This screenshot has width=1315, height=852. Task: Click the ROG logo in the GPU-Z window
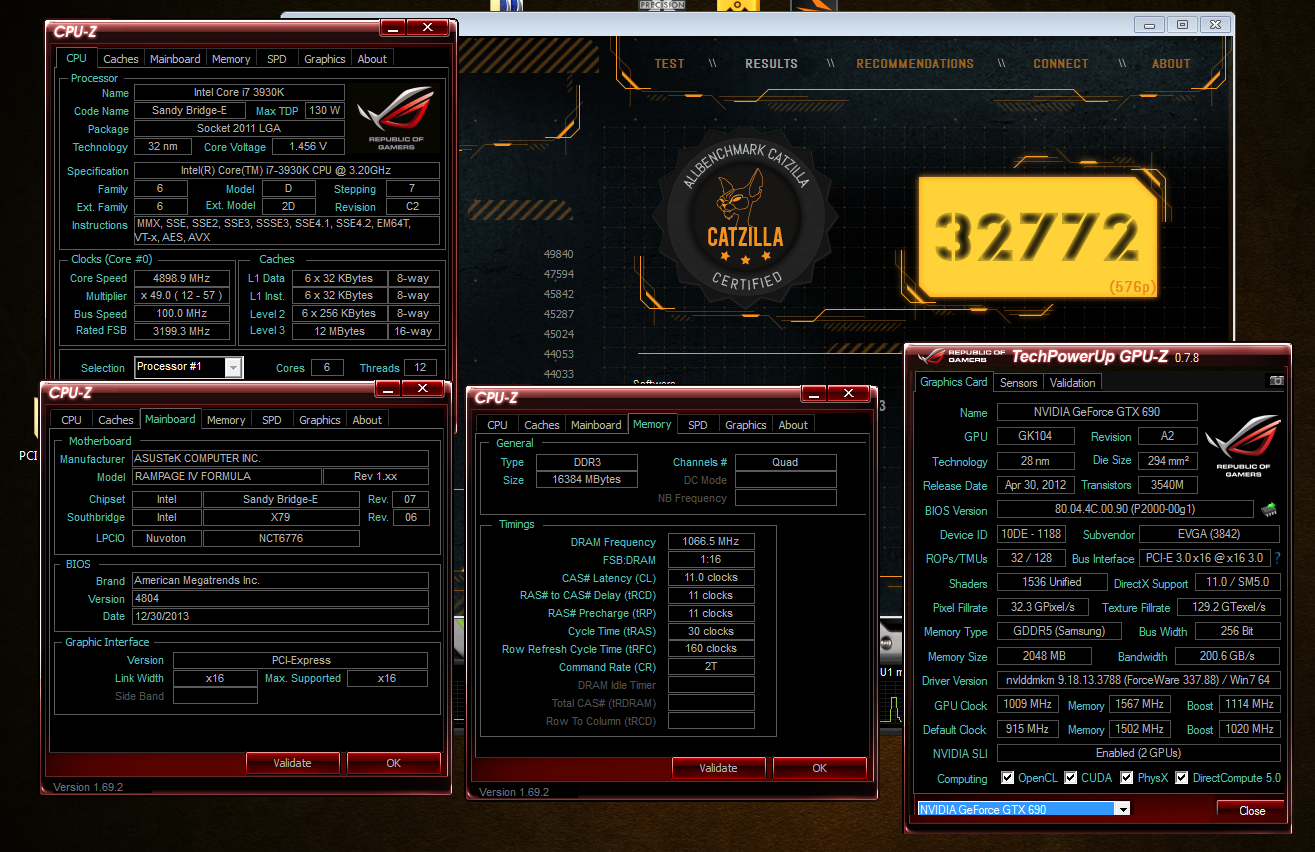pyautogui.click(x=1242, y=446)
